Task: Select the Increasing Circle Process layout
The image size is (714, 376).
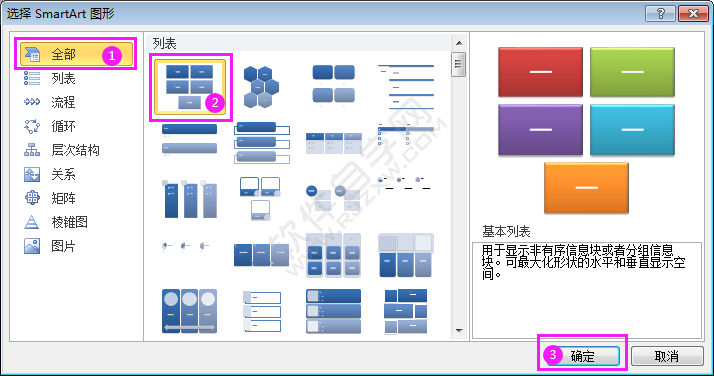Action: pyautogui.click(x=404, y=183)
